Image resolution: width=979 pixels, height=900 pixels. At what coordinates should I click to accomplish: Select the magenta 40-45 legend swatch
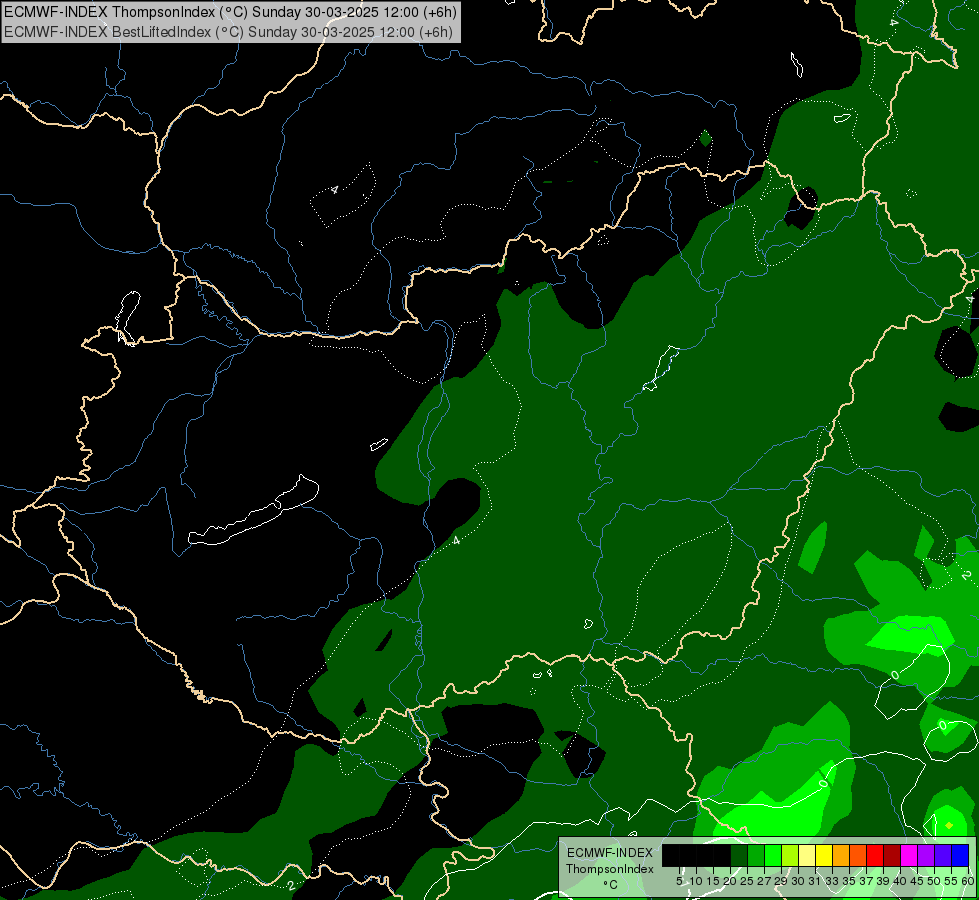pos(909,856)
